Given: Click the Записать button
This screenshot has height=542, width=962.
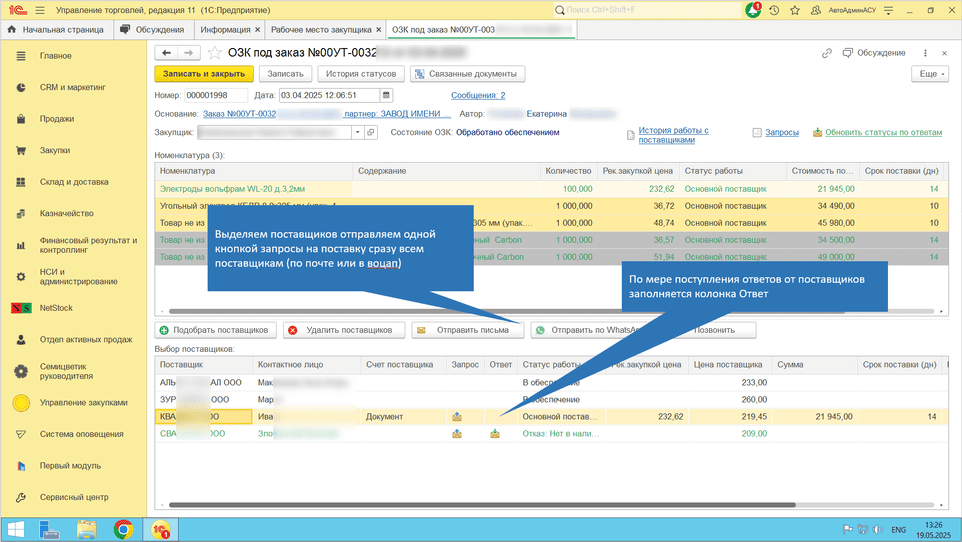Looking at the screenshot, I should [x=285, y=74].
